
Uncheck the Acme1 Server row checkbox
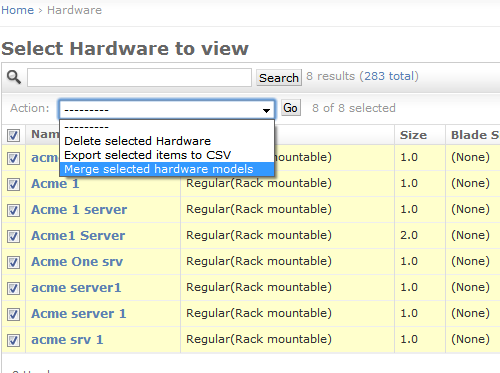(x=13, y=236)
